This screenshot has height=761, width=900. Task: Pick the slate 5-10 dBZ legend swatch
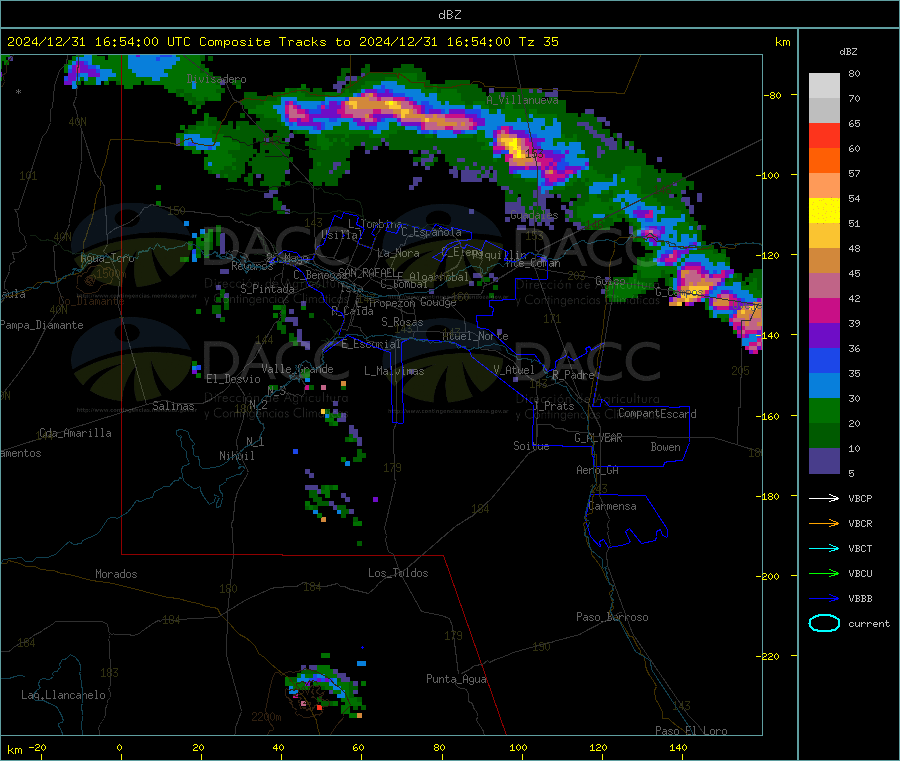tap(824, 461)
